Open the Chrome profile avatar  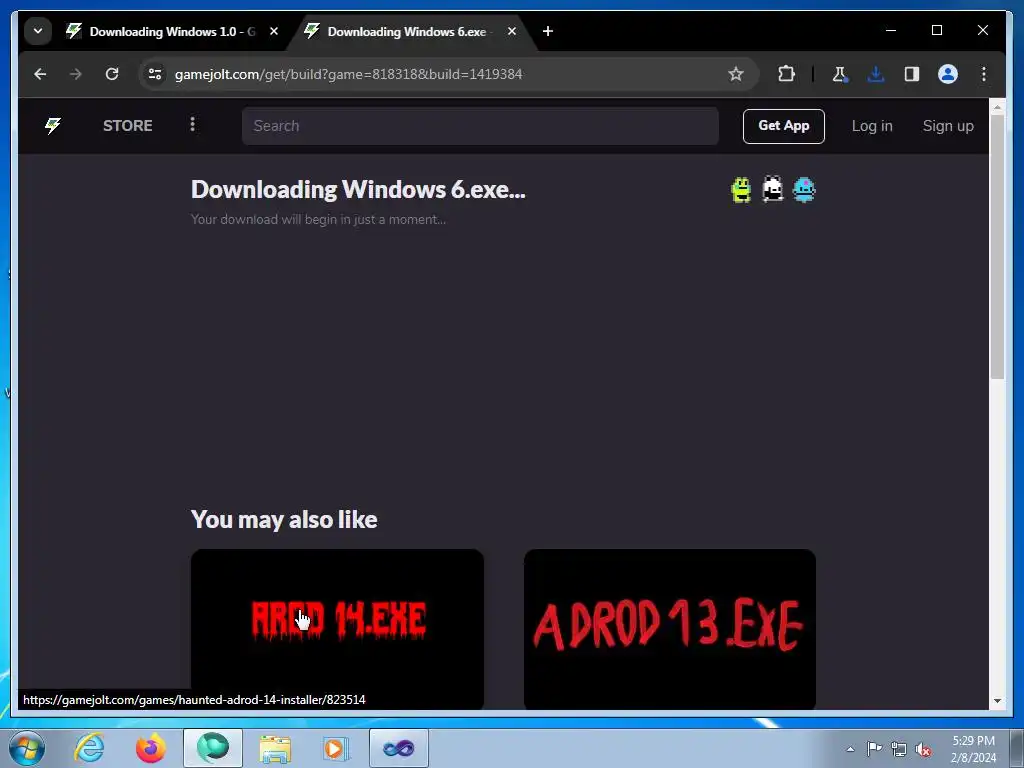click(x=948, y=74)
